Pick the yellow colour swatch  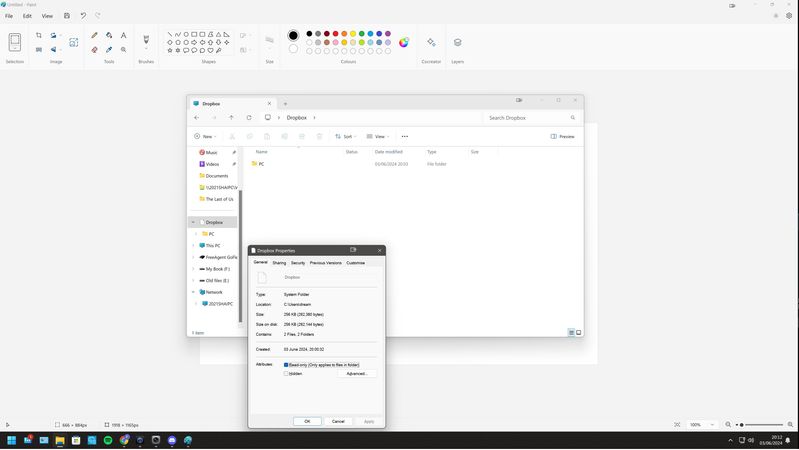click(x=353, y=34)
